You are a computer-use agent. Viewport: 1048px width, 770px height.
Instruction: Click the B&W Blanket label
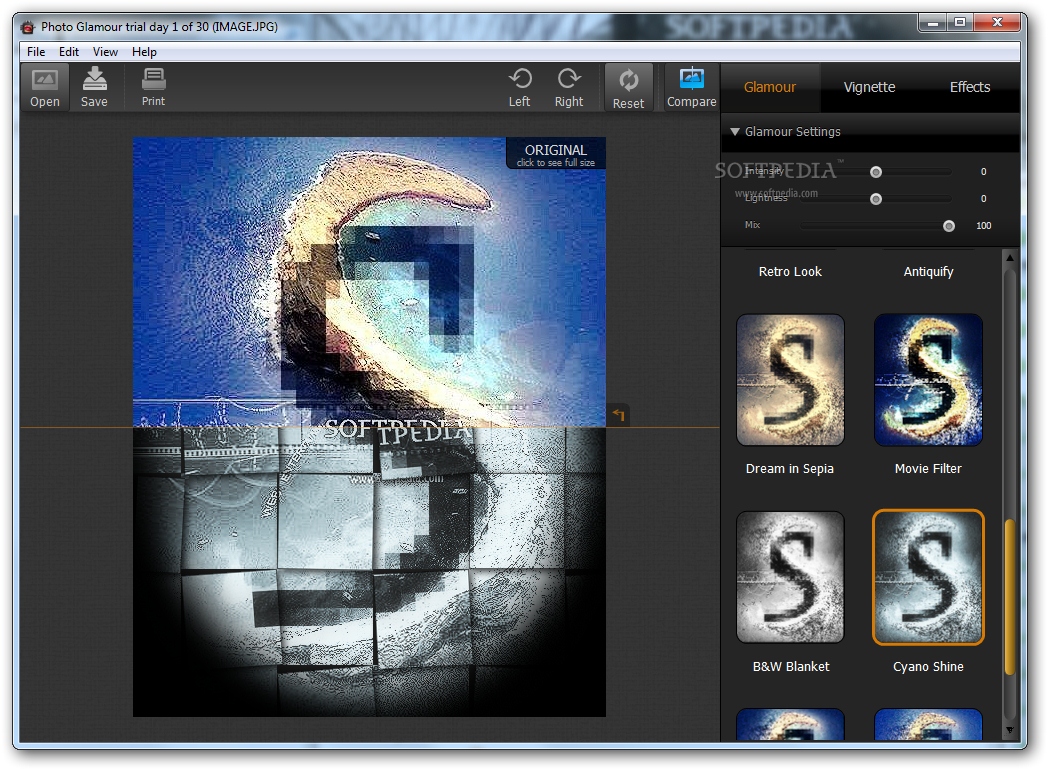tap(791, 666)
